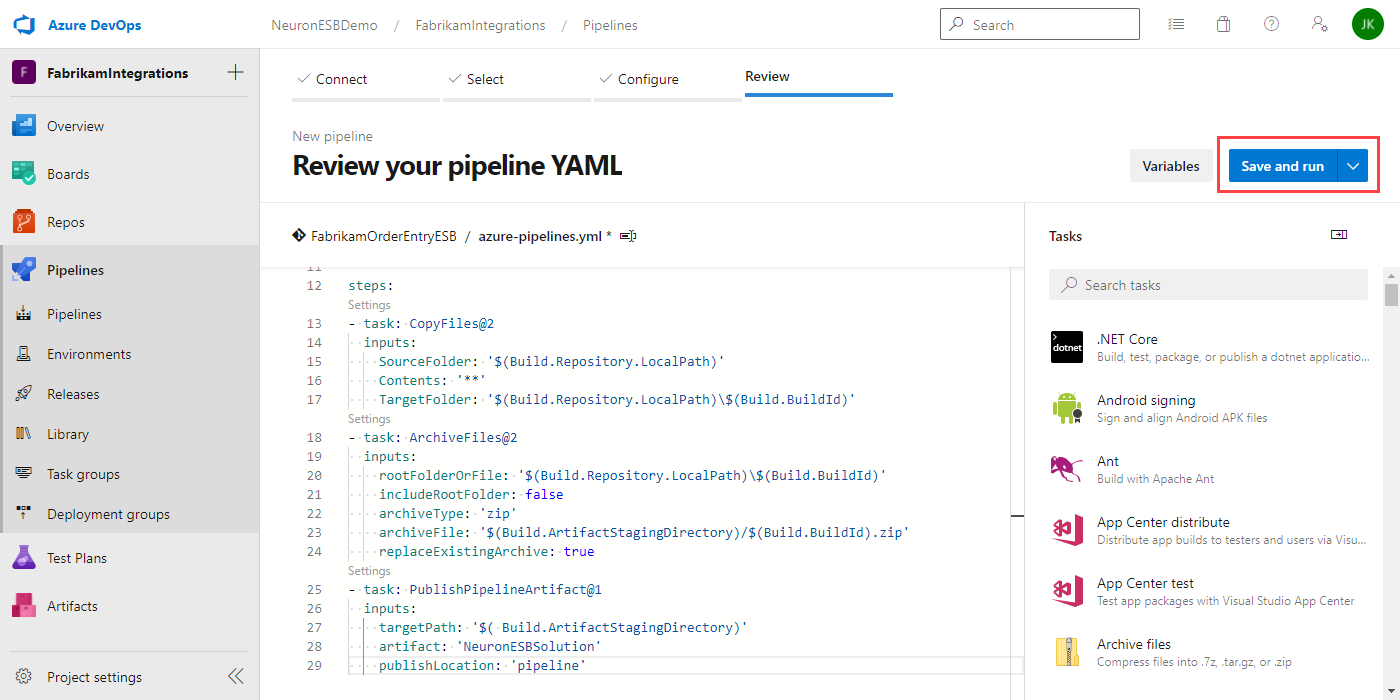Viewport: 1400px width, 700px height.
Task: Click NeuronESBDemo breadcrumb
Action: (x=325, y=25)
